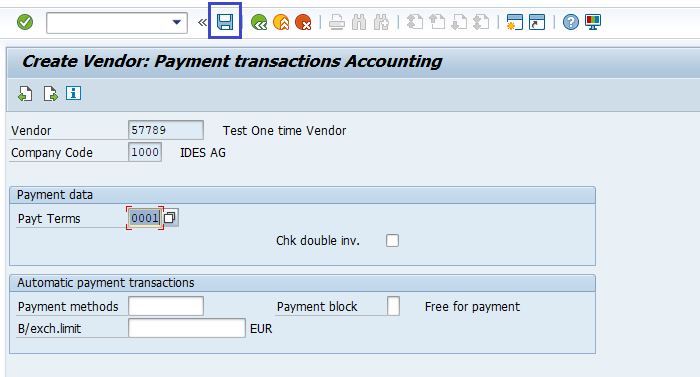Viewport: 700px width, 377px height.
Task: Click the 'Chk double inv.' label
Action: click(318, 240)
